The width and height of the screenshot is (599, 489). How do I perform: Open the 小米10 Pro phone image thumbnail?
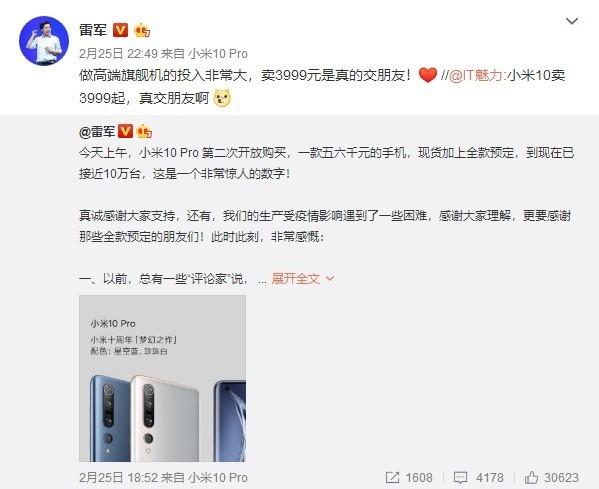(x=162, y=378)
